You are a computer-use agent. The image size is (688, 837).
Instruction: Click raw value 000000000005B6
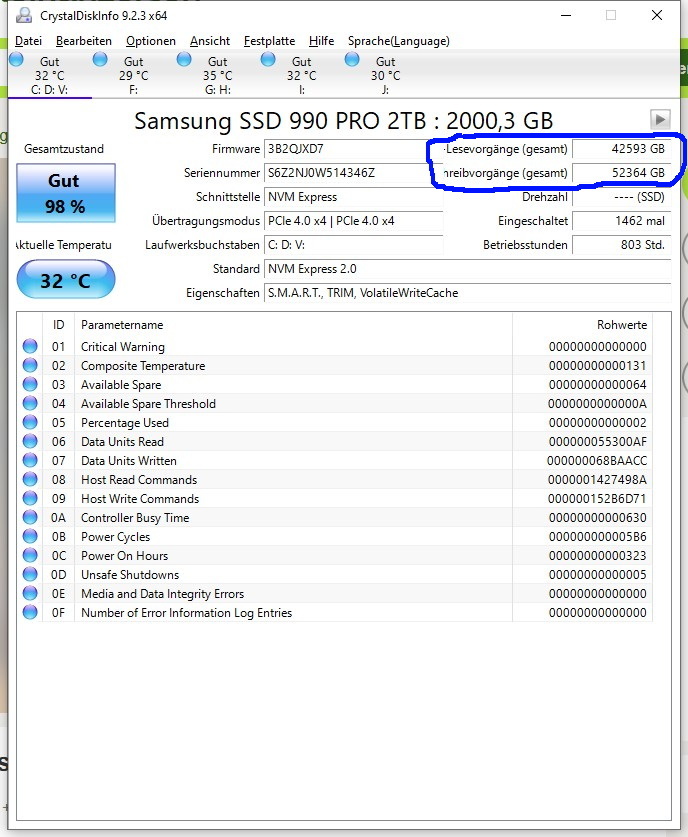[x=597, y=536]
